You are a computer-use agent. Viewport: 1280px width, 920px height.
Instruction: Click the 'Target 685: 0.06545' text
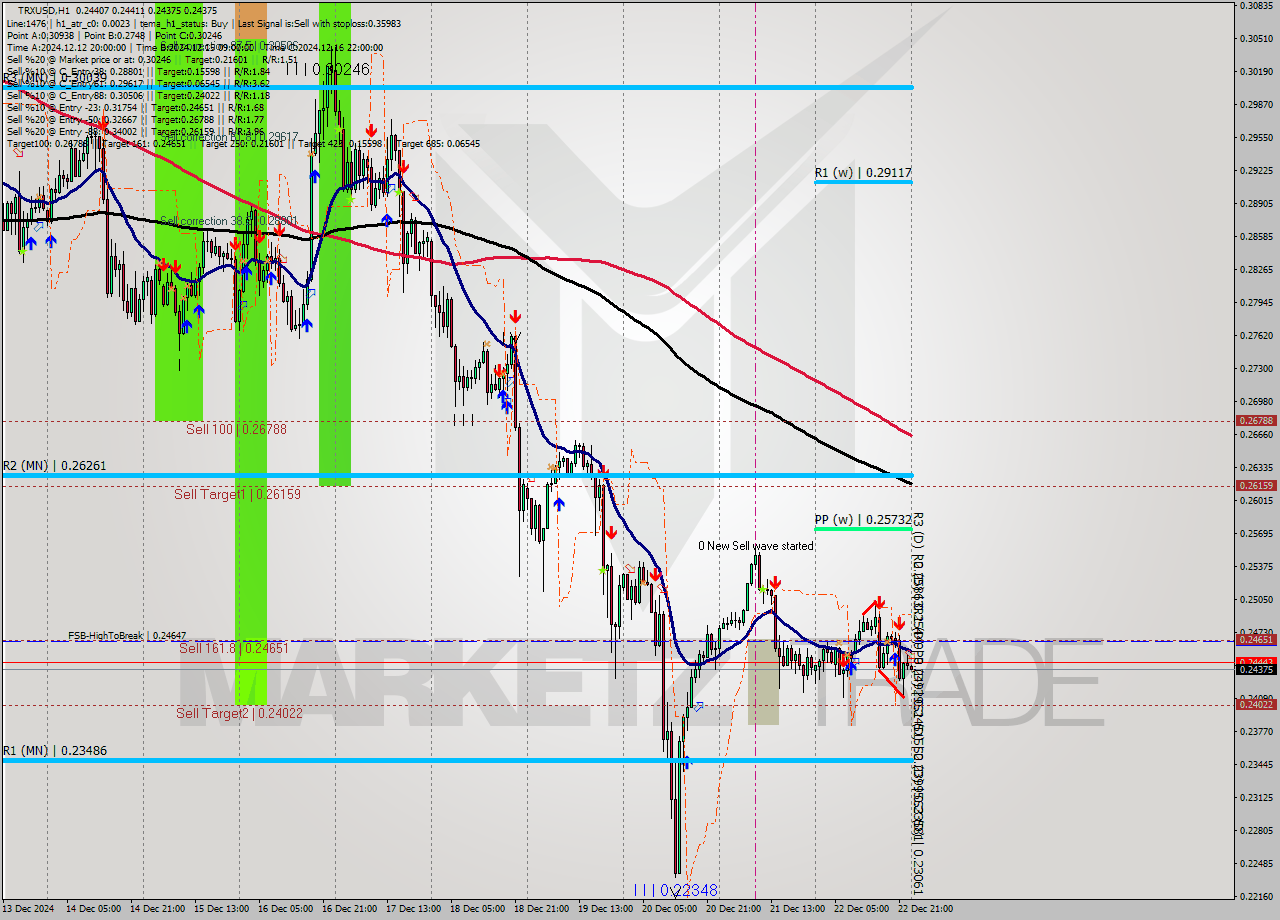pyautogui.click(x=438, y=144)
